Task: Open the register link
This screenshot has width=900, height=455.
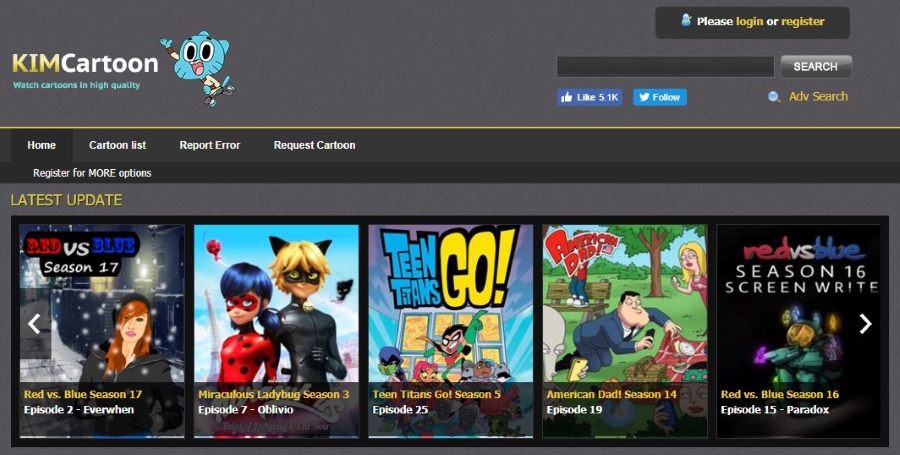Action: pos(802,22)
